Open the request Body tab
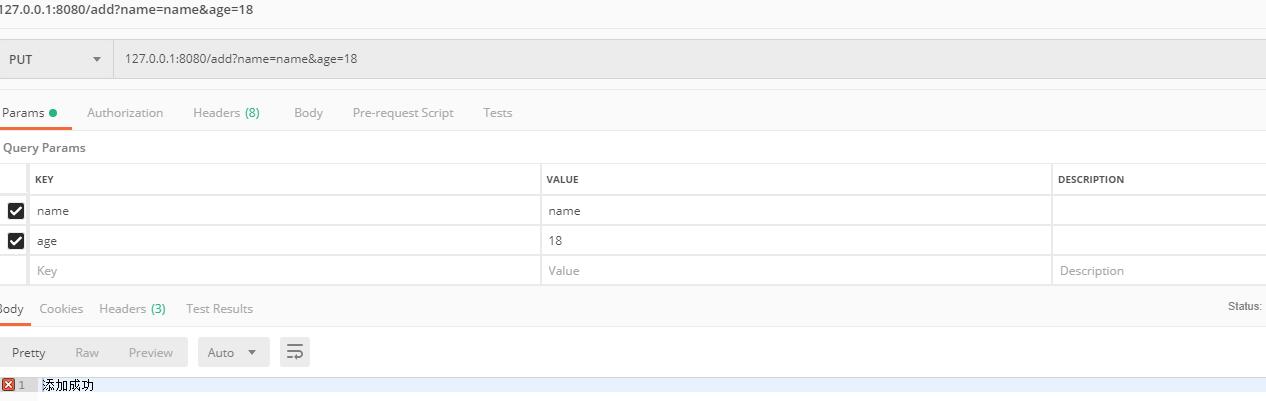 (x=308, y=113)
